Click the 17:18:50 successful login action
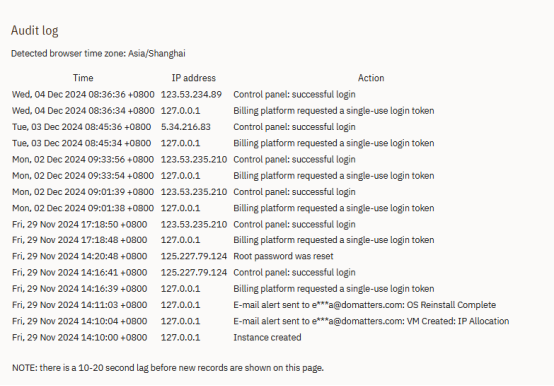 pyautogui.click(x=294, y=225)
